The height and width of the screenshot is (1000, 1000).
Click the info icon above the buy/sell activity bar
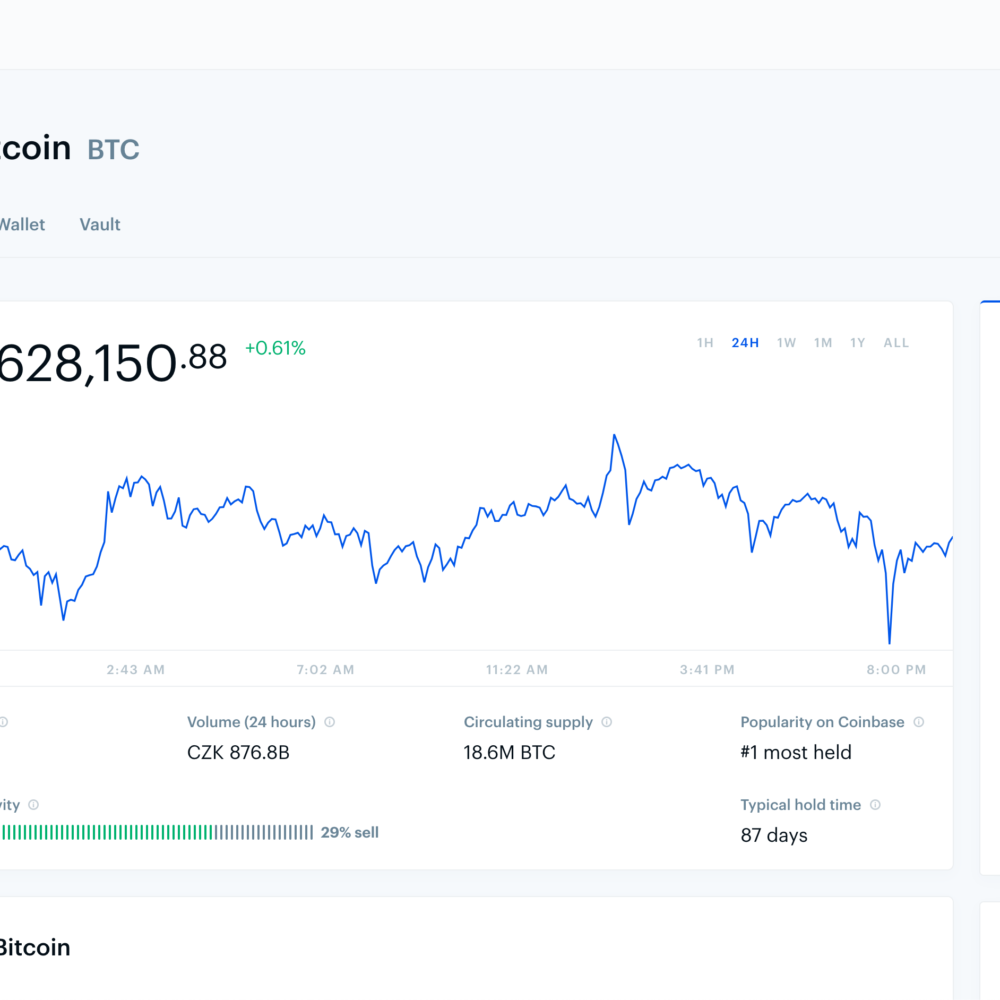(x=33, y=805)
